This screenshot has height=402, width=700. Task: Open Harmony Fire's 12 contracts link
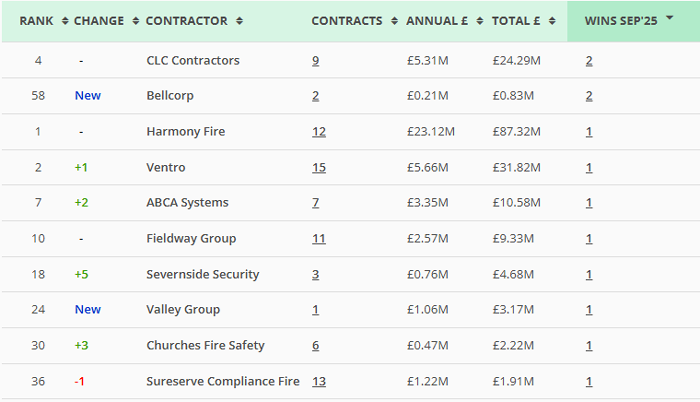pyautogui.click(x=319, y=131)
